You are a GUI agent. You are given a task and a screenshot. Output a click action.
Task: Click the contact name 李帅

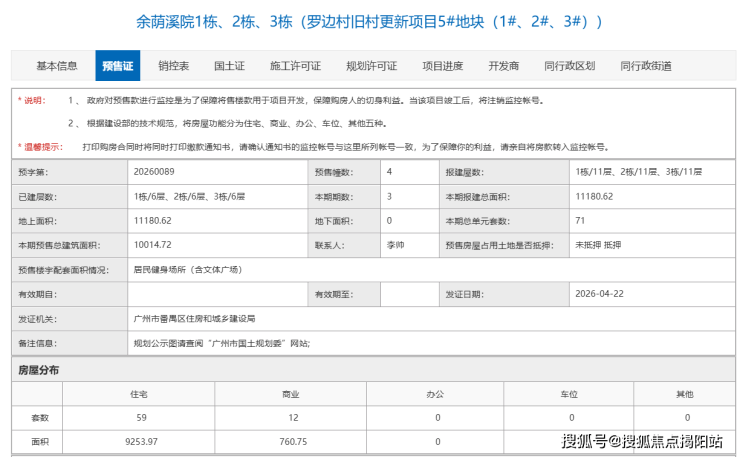(395, 245)
